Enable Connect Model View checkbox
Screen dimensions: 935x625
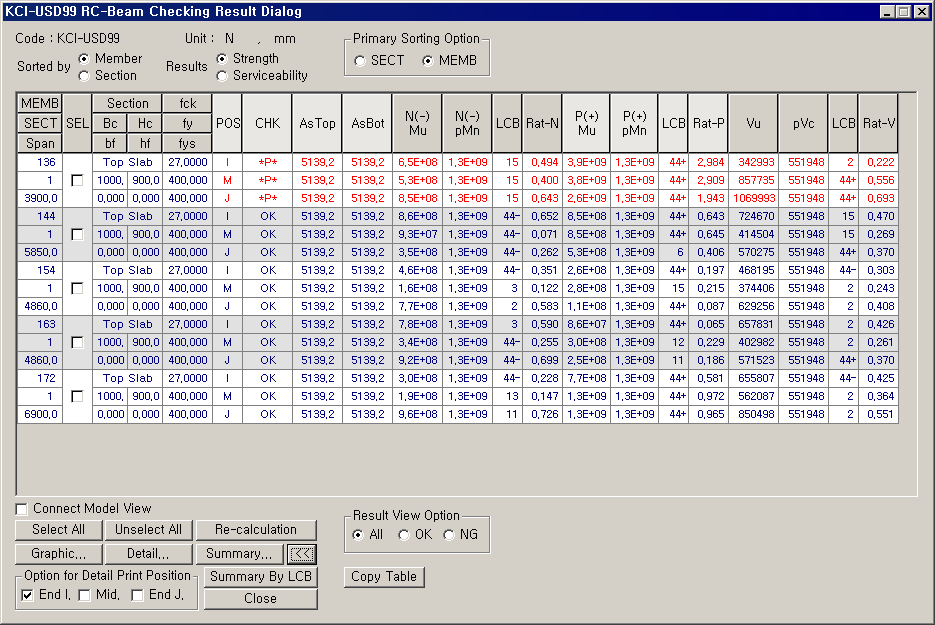pyautogui.click(x=22, y=509)
